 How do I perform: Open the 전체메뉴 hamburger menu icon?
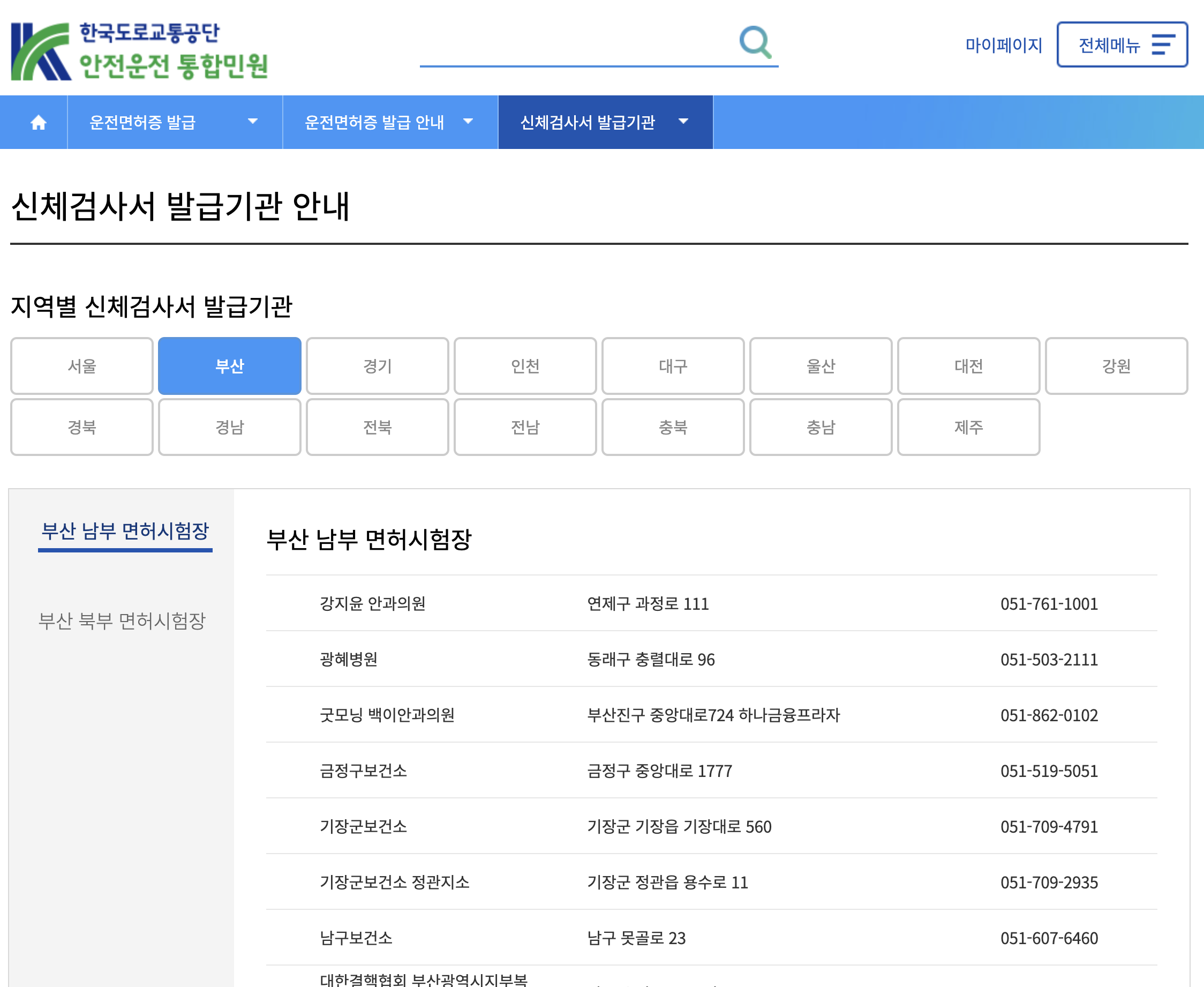(1163, 44)
